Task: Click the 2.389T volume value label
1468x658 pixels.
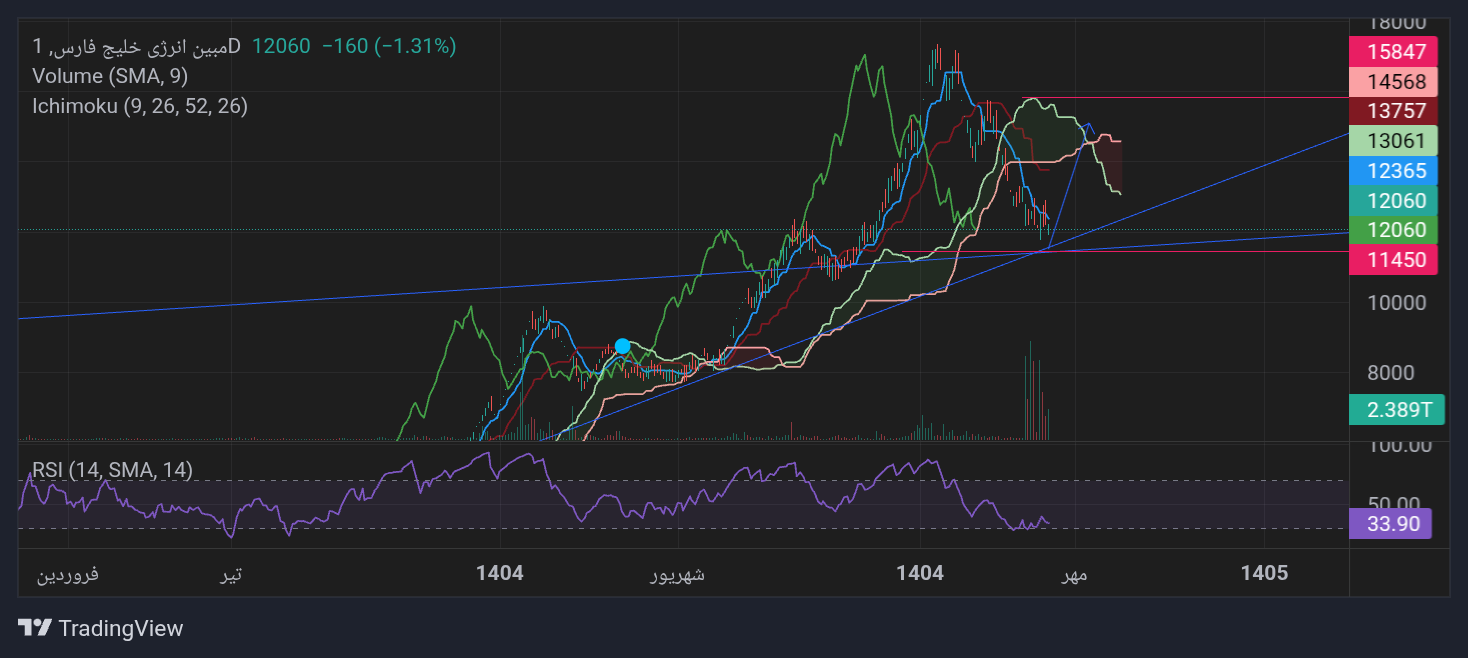Action: pyautogui.click(x=1397, y=409)
